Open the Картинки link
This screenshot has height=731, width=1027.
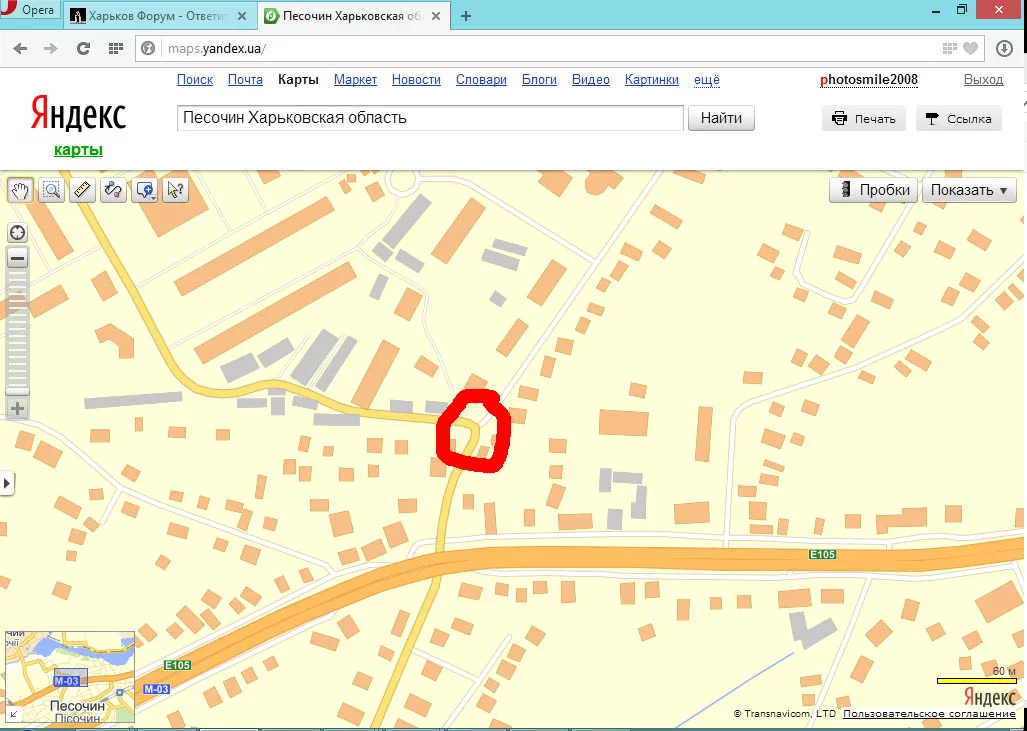click(x=651, y=79)
